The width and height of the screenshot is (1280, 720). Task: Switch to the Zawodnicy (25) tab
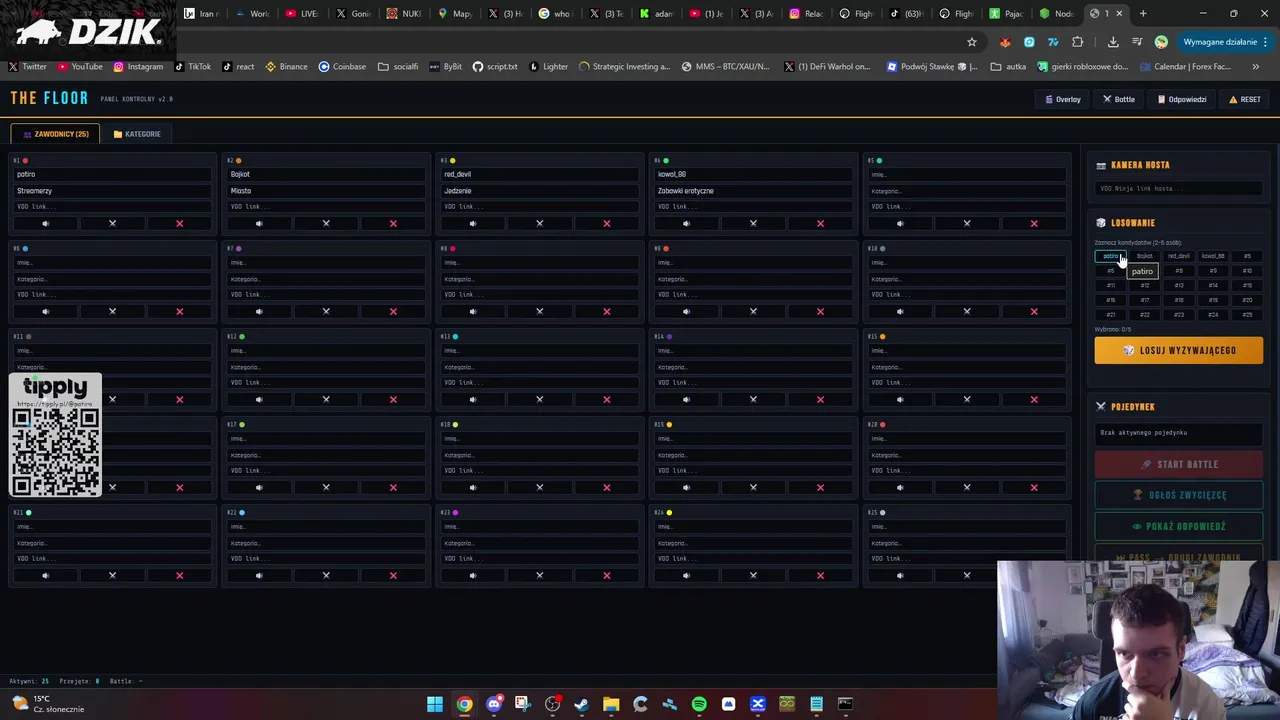coord(55,134)
